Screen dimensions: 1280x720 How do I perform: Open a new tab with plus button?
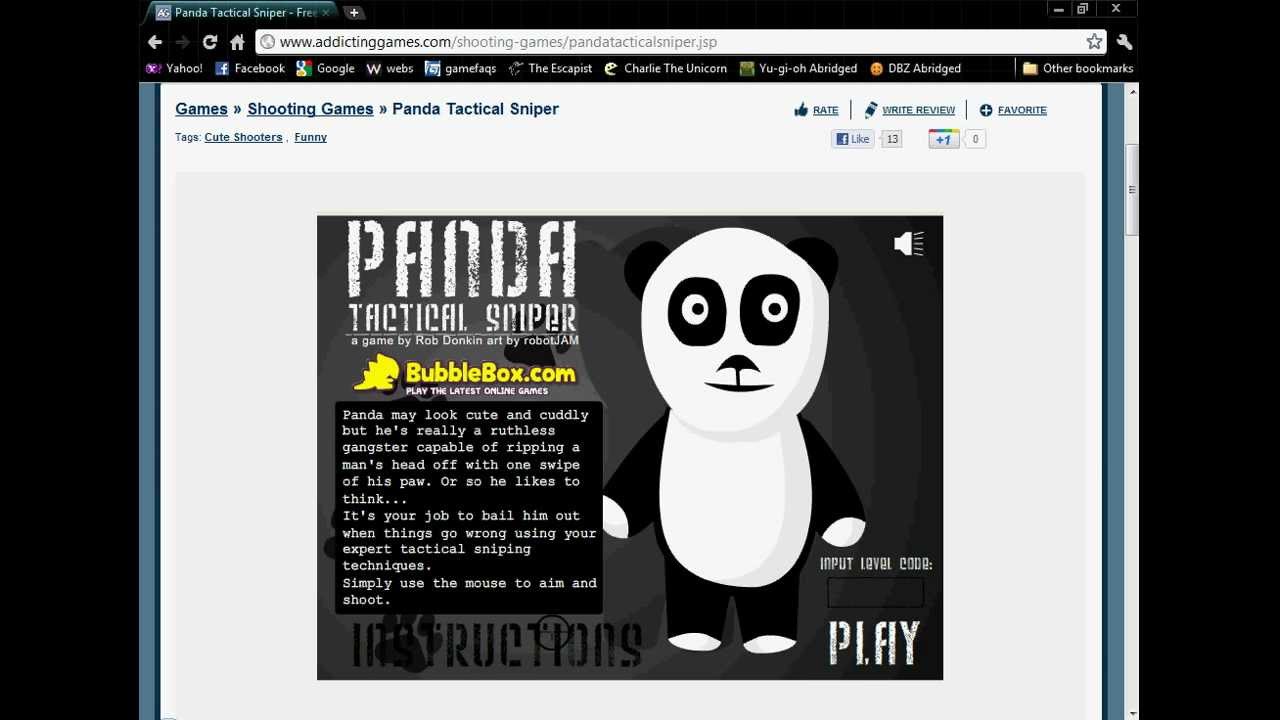[x=354, y=13]
